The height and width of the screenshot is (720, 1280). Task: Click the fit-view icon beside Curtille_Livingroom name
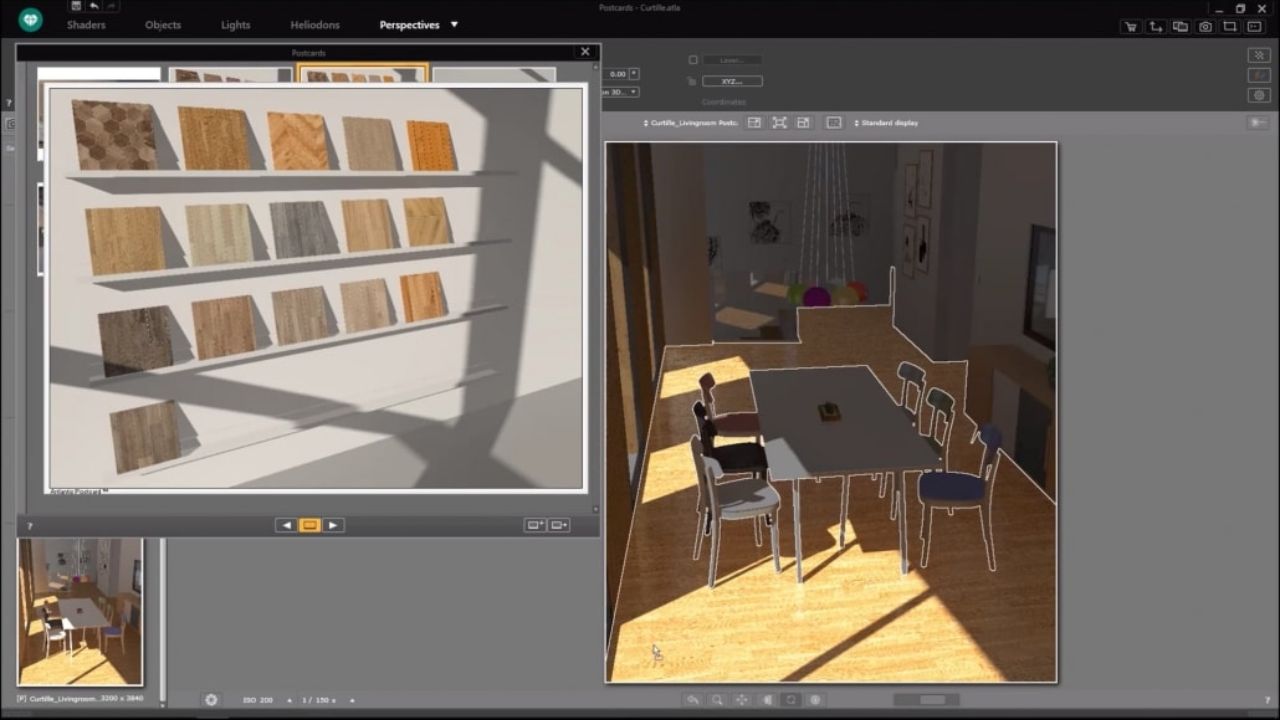click(x=779, y=122)
